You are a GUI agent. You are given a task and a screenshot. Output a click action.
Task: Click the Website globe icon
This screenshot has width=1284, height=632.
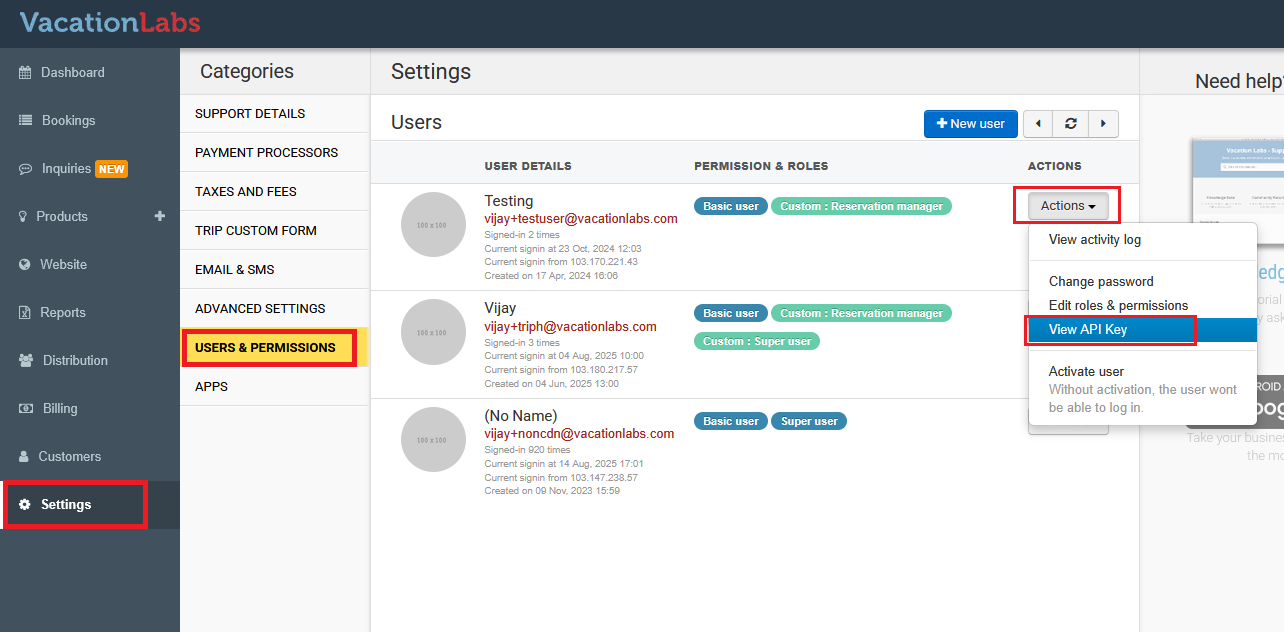[x=24, y=264]
